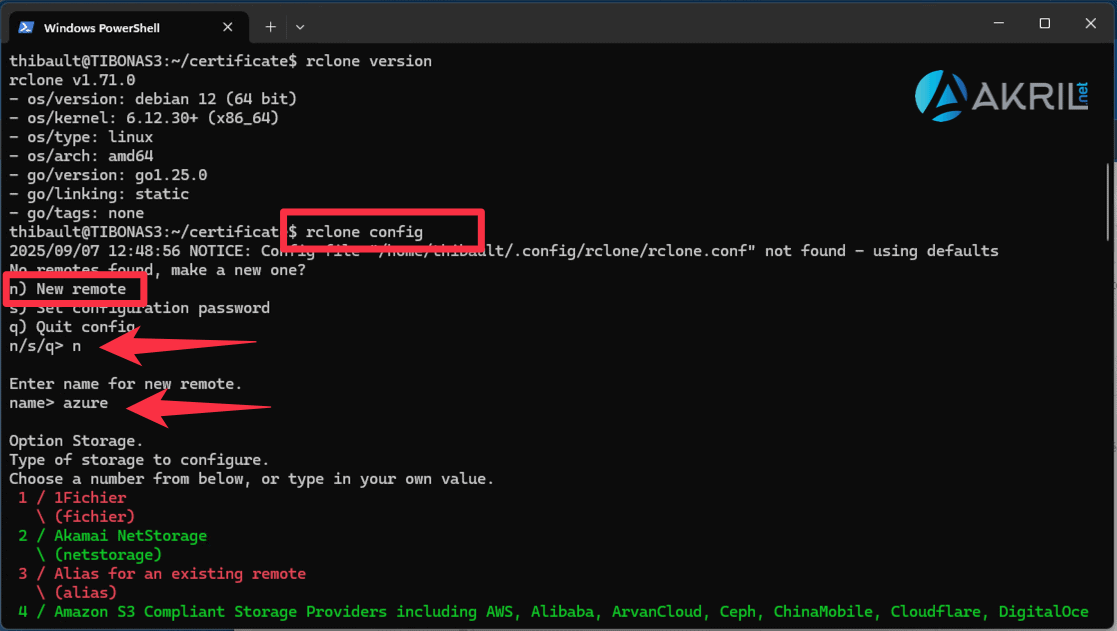This screenshot has width=1117, height=631.
Task: Click the '1 / 1Fichier' storage entry
Action: coord(72,498)
